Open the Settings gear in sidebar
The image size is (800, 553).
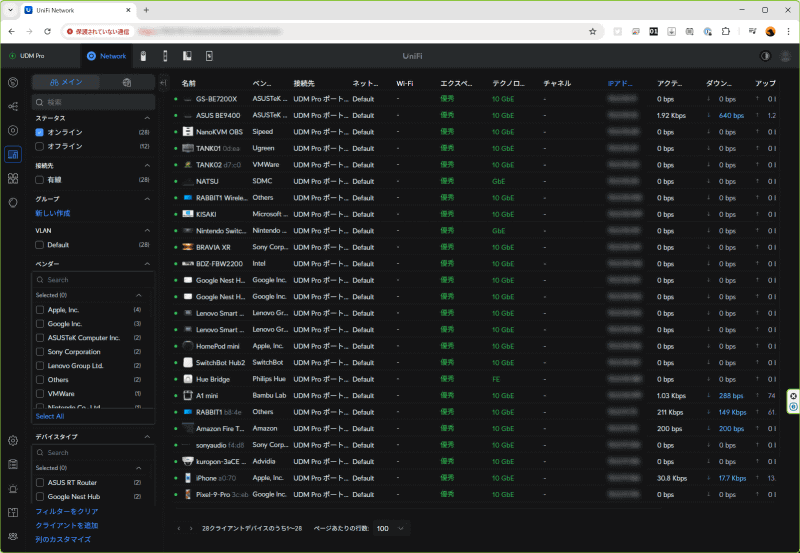tap(13, 440)
